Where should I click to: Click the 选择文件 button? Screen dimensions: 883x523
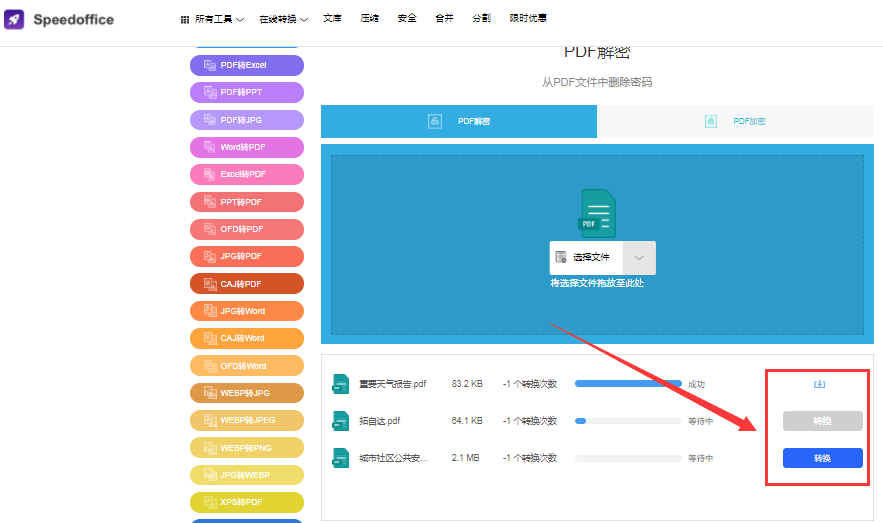click(586, 257)
